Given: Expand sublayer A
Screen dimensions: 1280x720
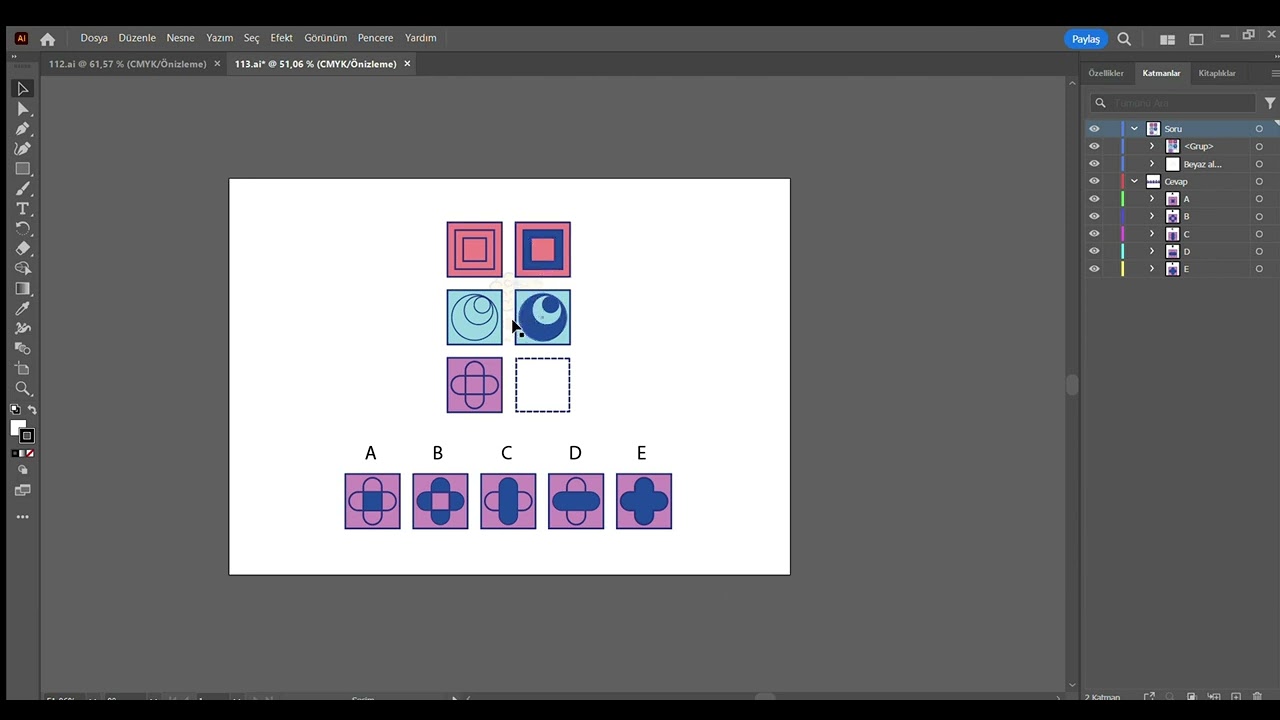Looking at the screenshot, I should point(1152,199).
